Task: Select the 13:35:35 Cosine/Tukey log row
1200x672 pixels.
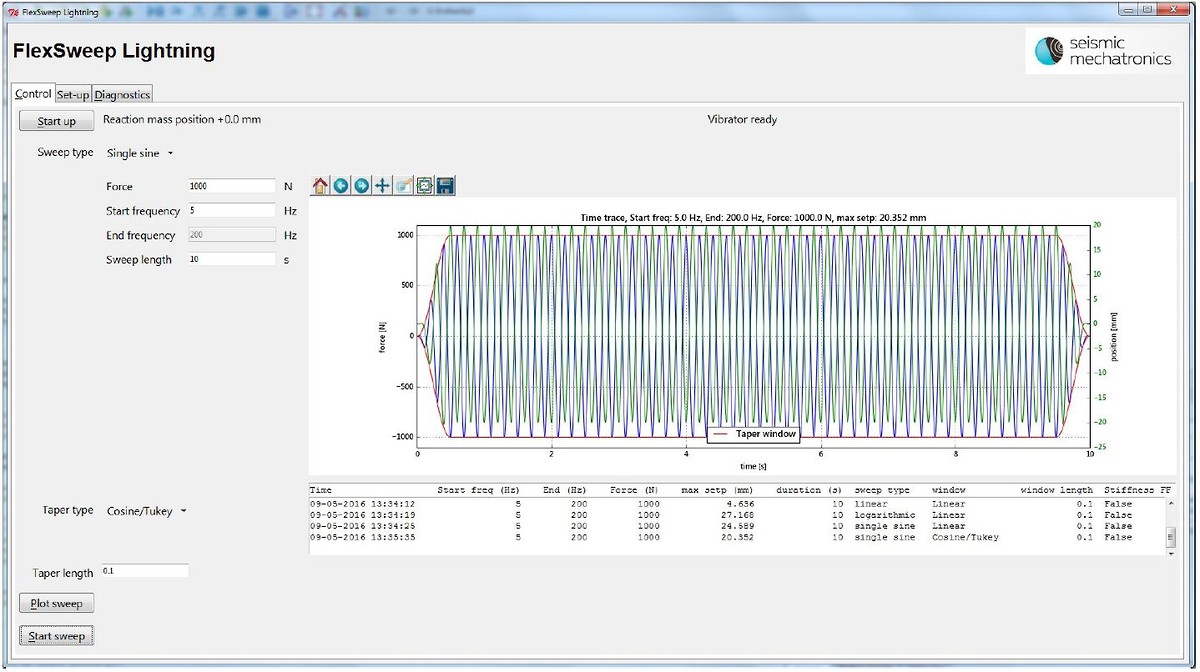Action: (737, 537)
